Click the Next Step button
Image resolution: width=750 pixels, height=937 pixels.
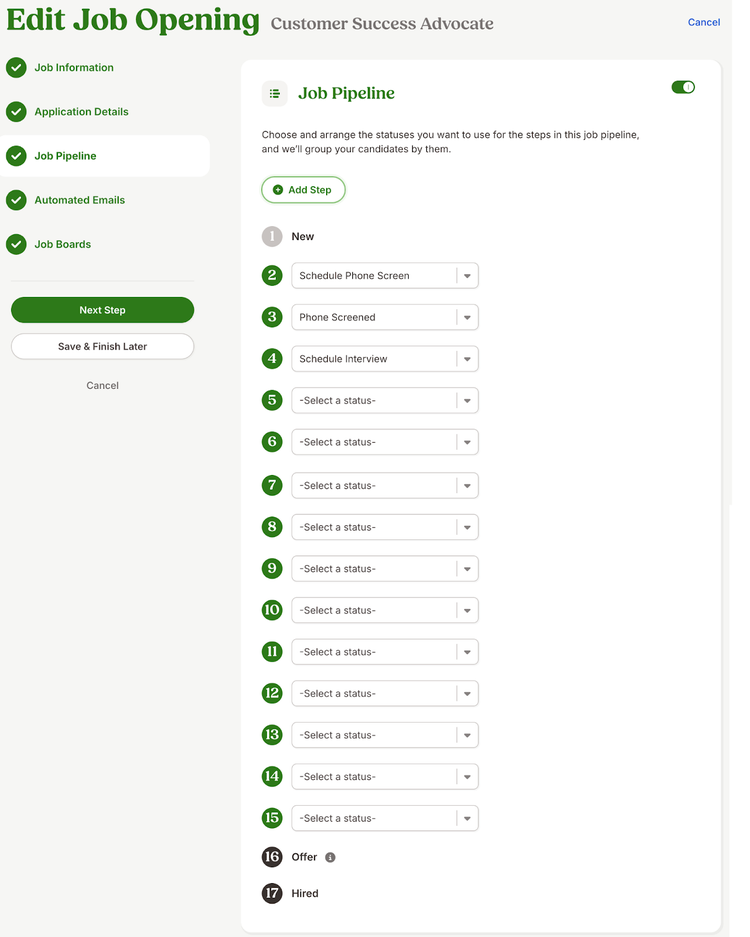[102, 310]
